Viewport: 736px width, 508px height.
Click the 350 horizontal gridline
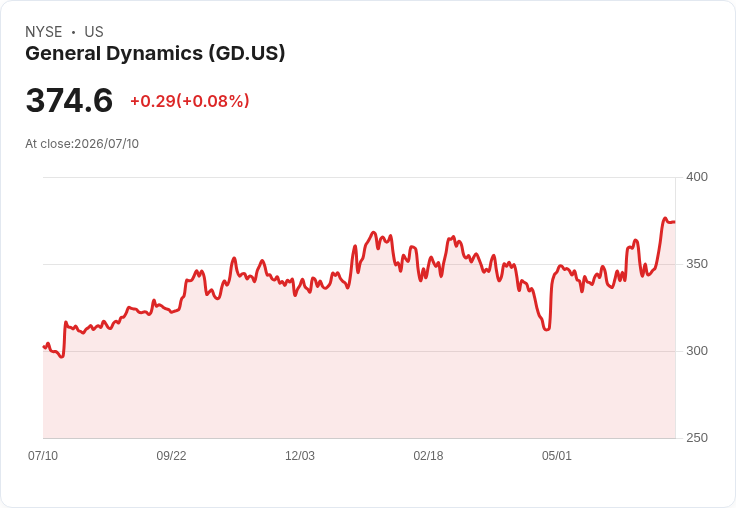point(359,264)
